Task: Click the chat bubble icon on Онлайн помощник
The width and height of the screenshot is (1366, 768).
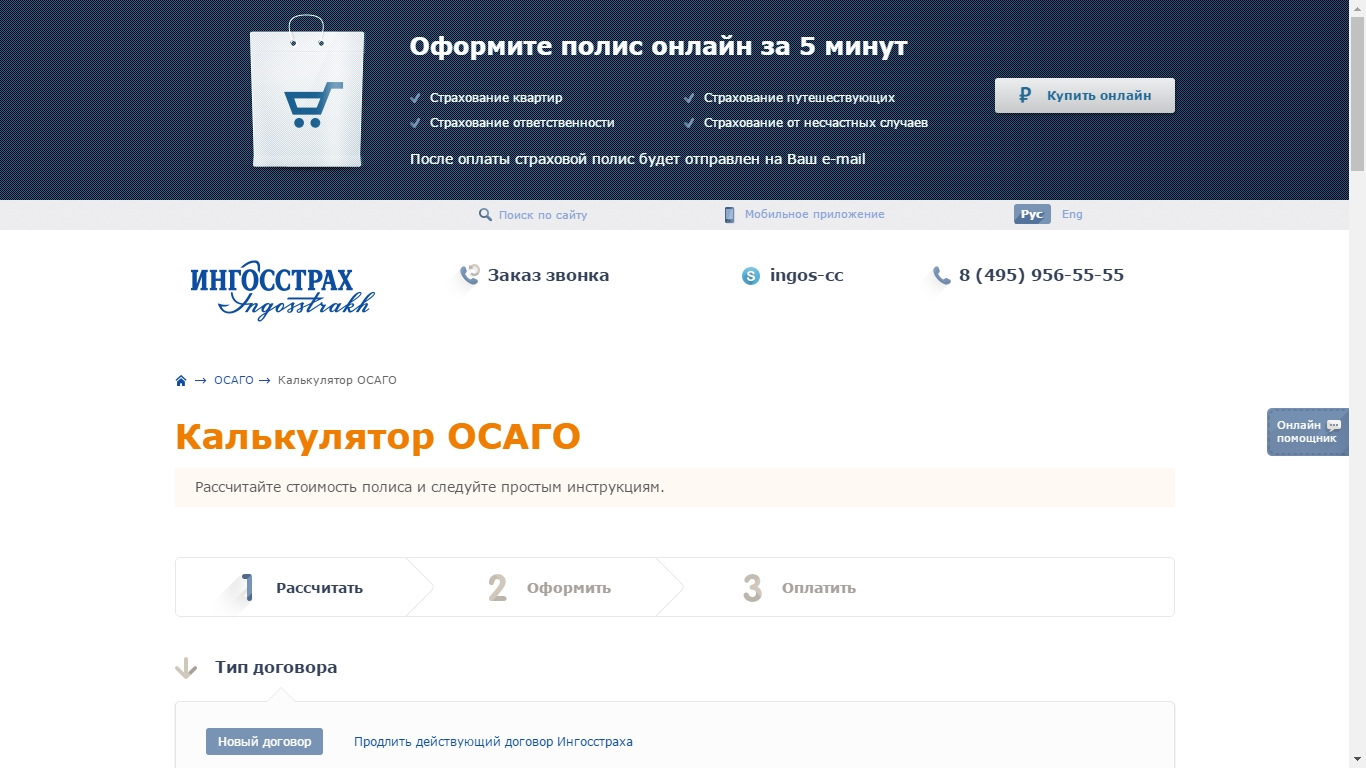Action: click(x=1334, y=425)
